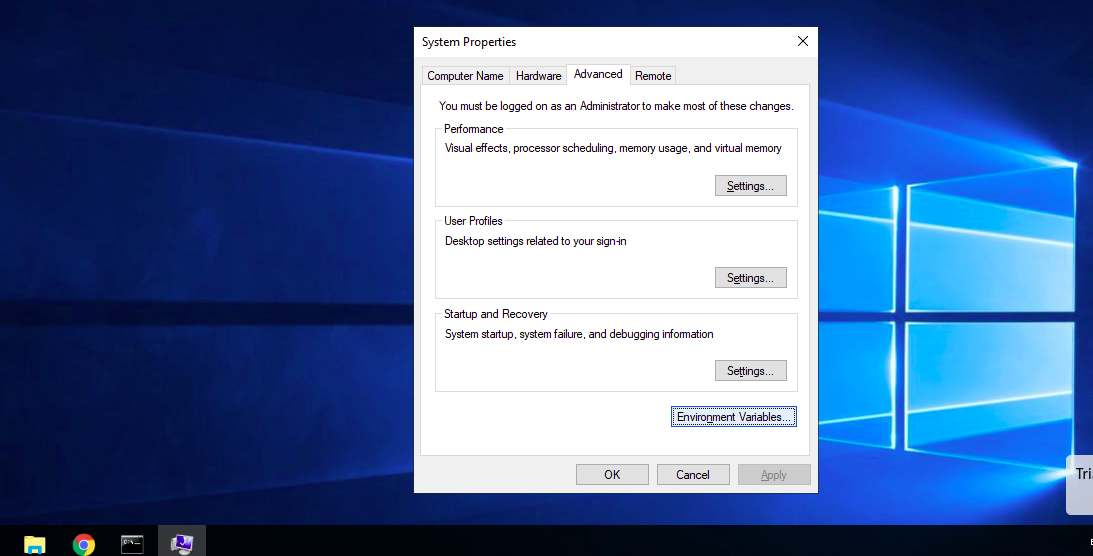Open File Explorer from the taskbar
1093x556 pixels.
[35, 543]
